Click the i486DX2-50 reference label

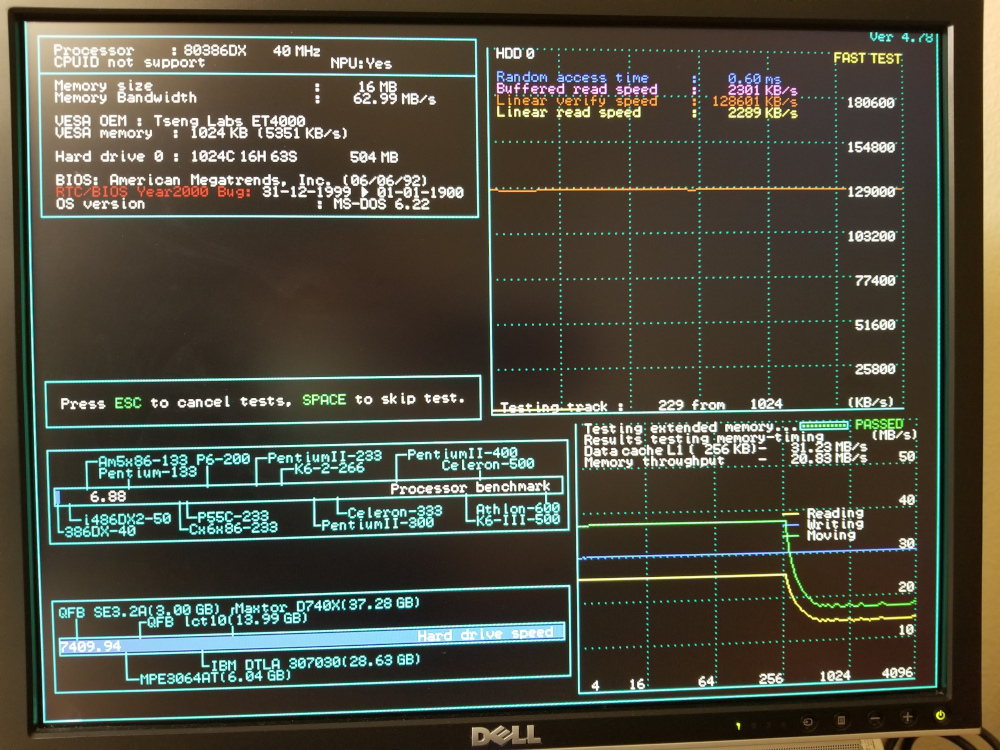[127, 518]
